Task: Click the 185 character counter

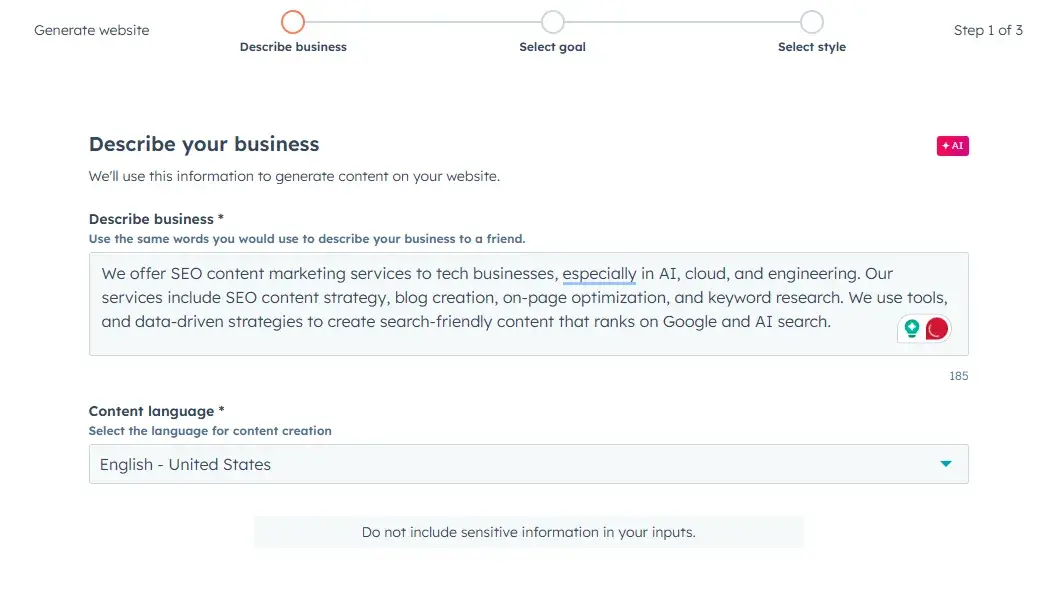Action: click(x=958, y=376)
